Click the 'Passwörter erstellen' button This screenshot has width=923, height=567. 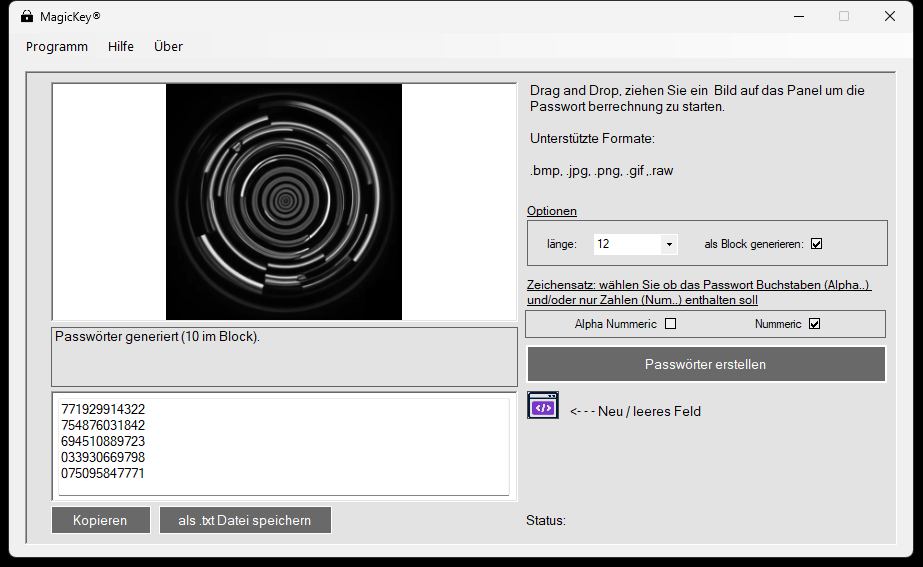point(706,364)
